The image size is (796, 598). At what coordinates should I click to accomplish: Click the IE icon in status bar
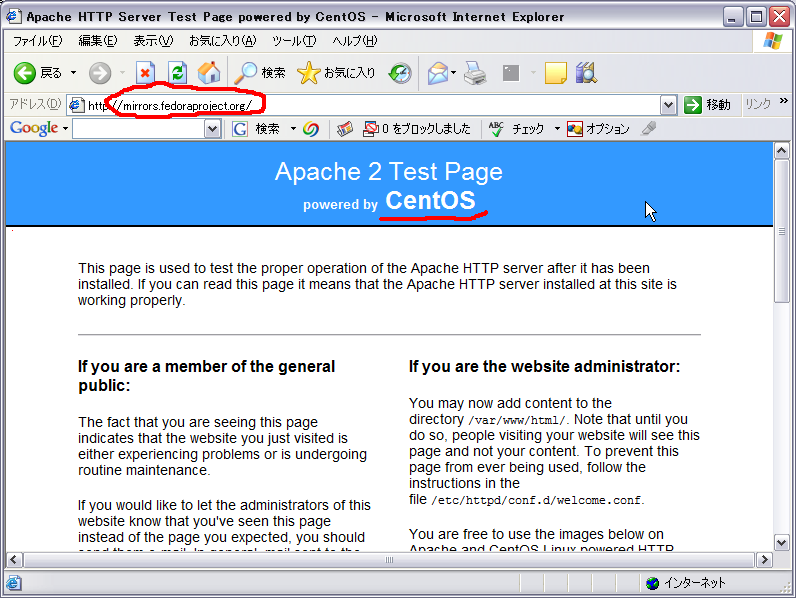pos(14,583)
